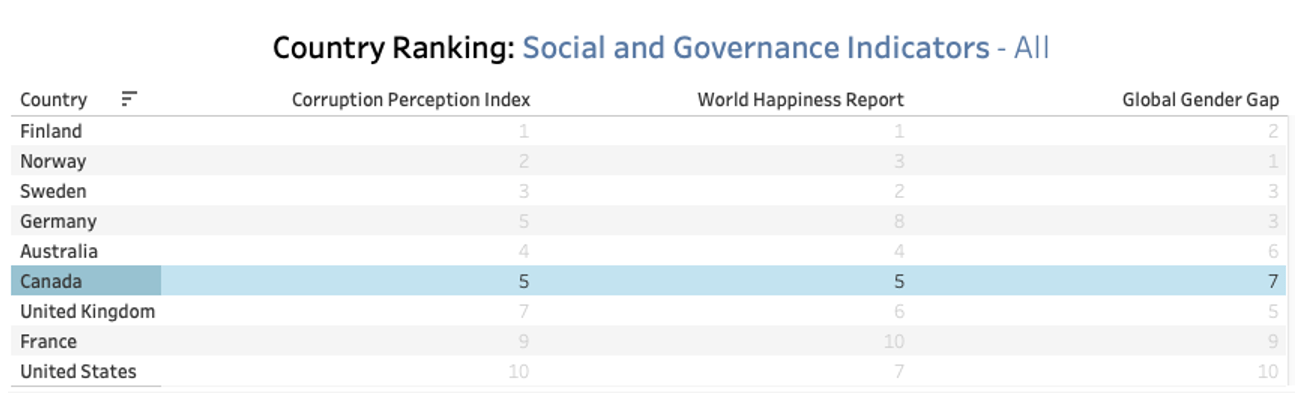This screenshot has width=1314, height=410.
Task: Click France's World Happiness Report rank 10
Action: [893, 341]
